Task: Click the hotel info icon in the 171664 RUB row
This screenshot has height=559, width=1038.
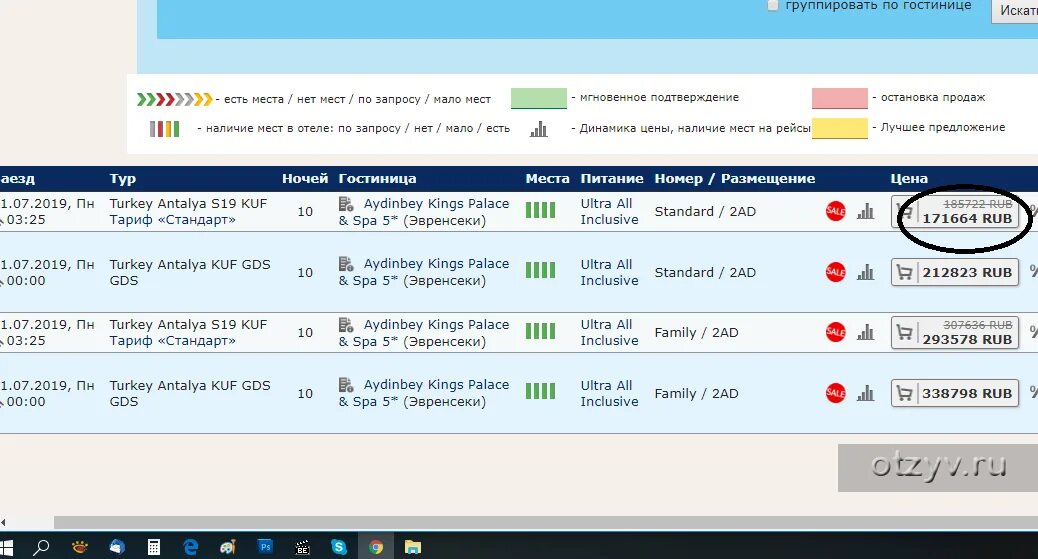Action: click(x=346, y=203)
